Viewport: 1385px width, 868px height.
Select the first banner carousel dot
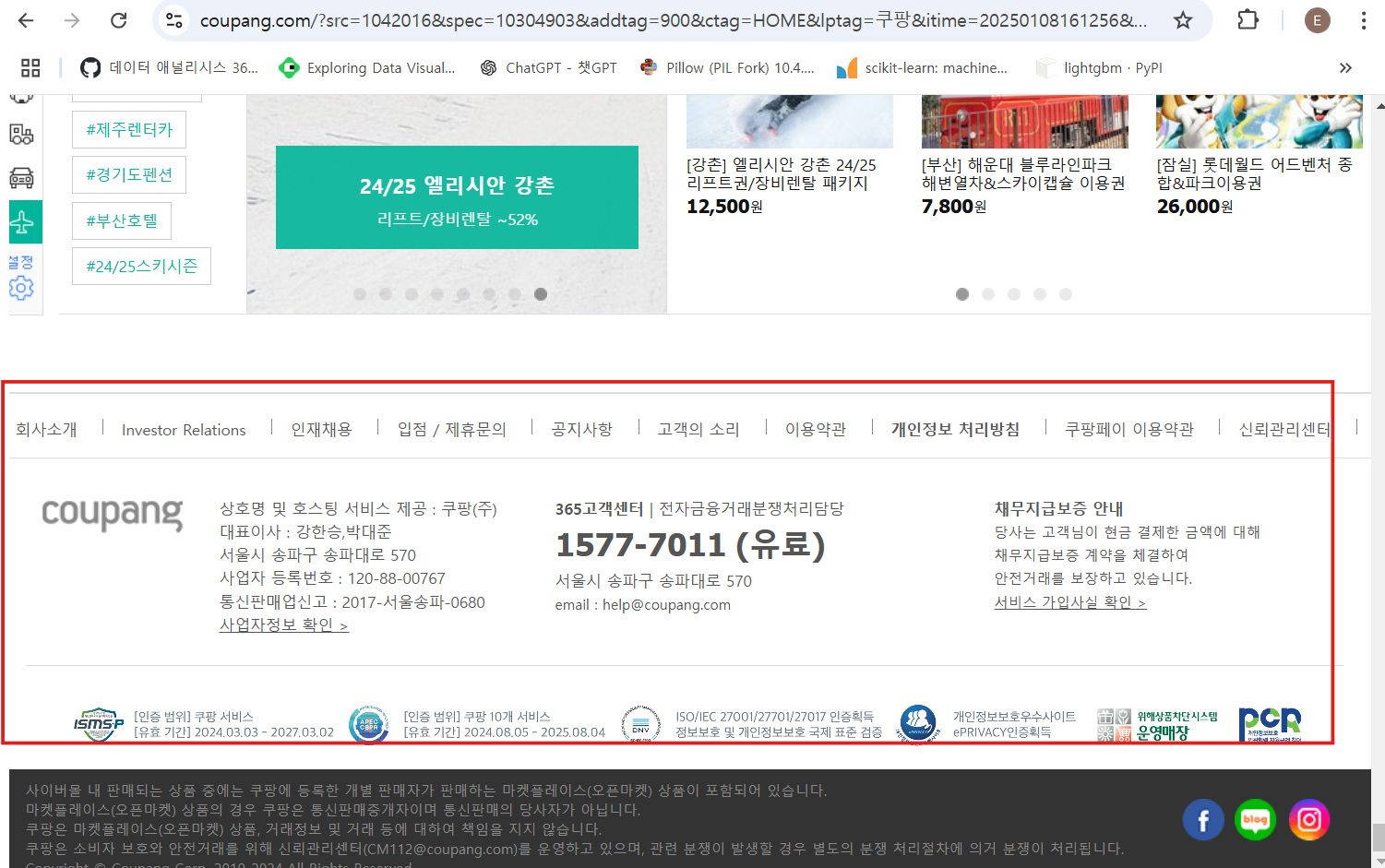pos(360,294)
